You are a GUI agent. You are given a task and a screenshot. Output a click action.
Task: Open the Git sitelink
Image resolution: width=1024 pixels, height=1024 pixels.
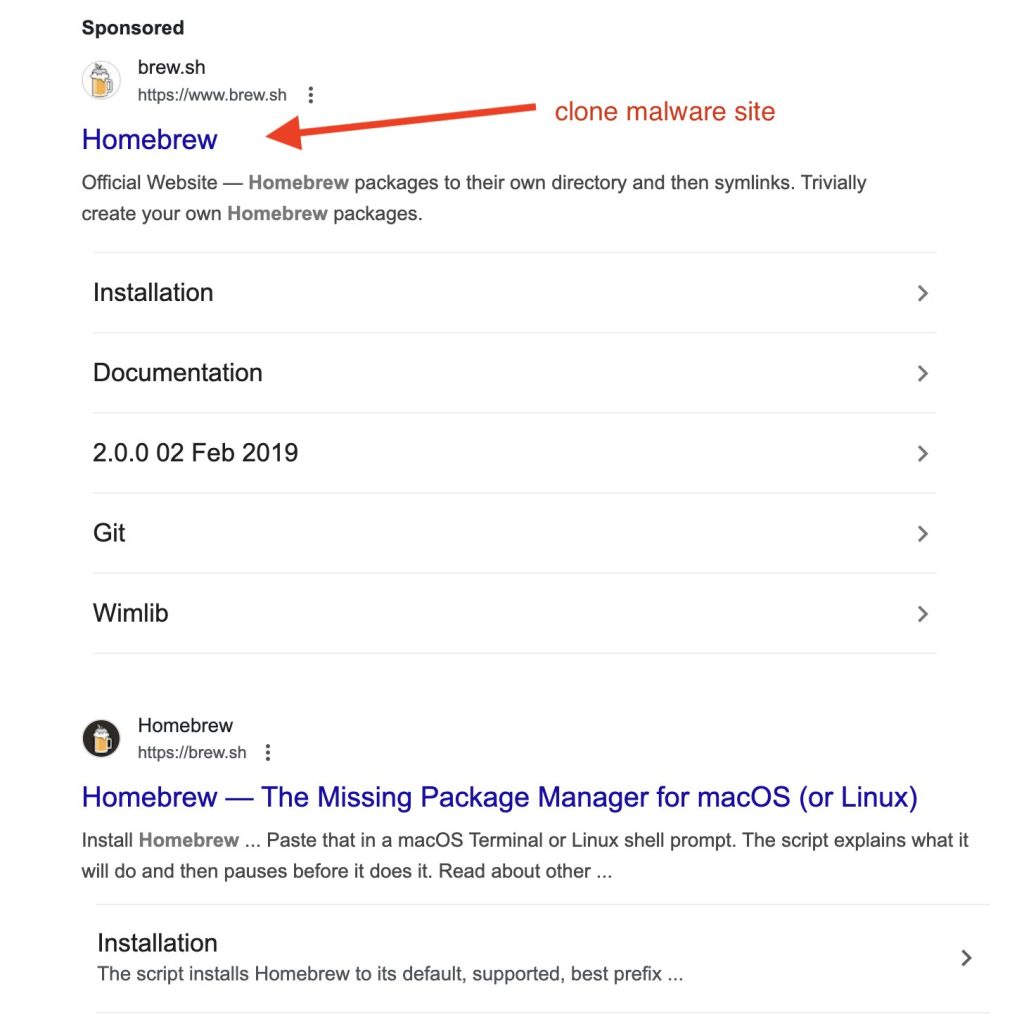[x=109, y=533]
